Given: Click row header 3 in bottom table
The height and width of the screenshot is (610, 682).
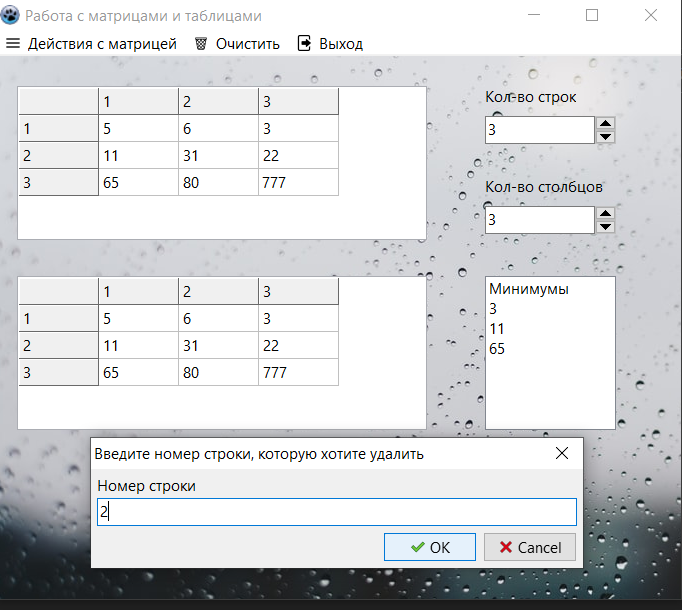Looking at the screenshot, I should coord(58,372).
